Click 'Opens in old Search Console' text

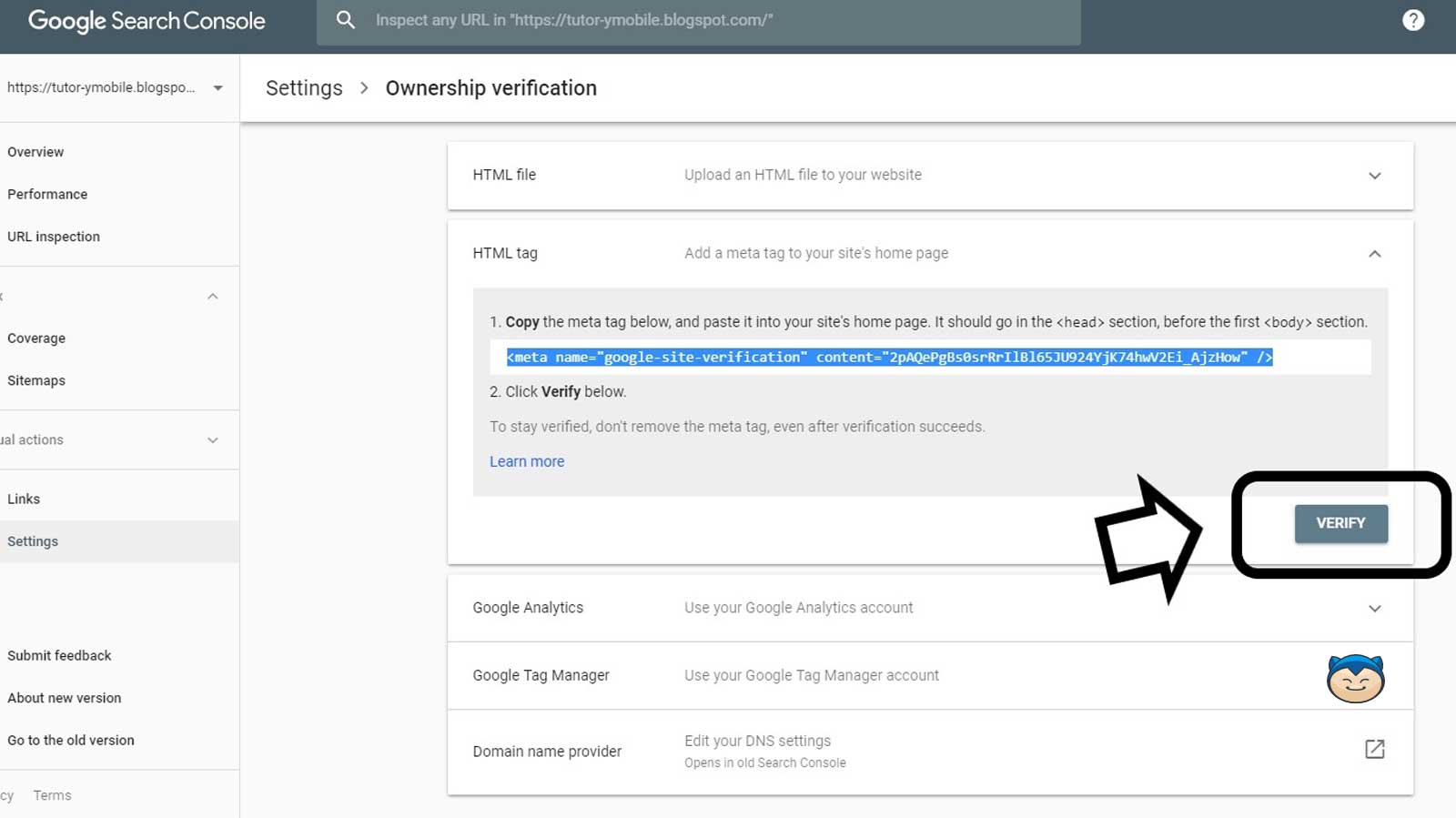click(x=765, y=762)
